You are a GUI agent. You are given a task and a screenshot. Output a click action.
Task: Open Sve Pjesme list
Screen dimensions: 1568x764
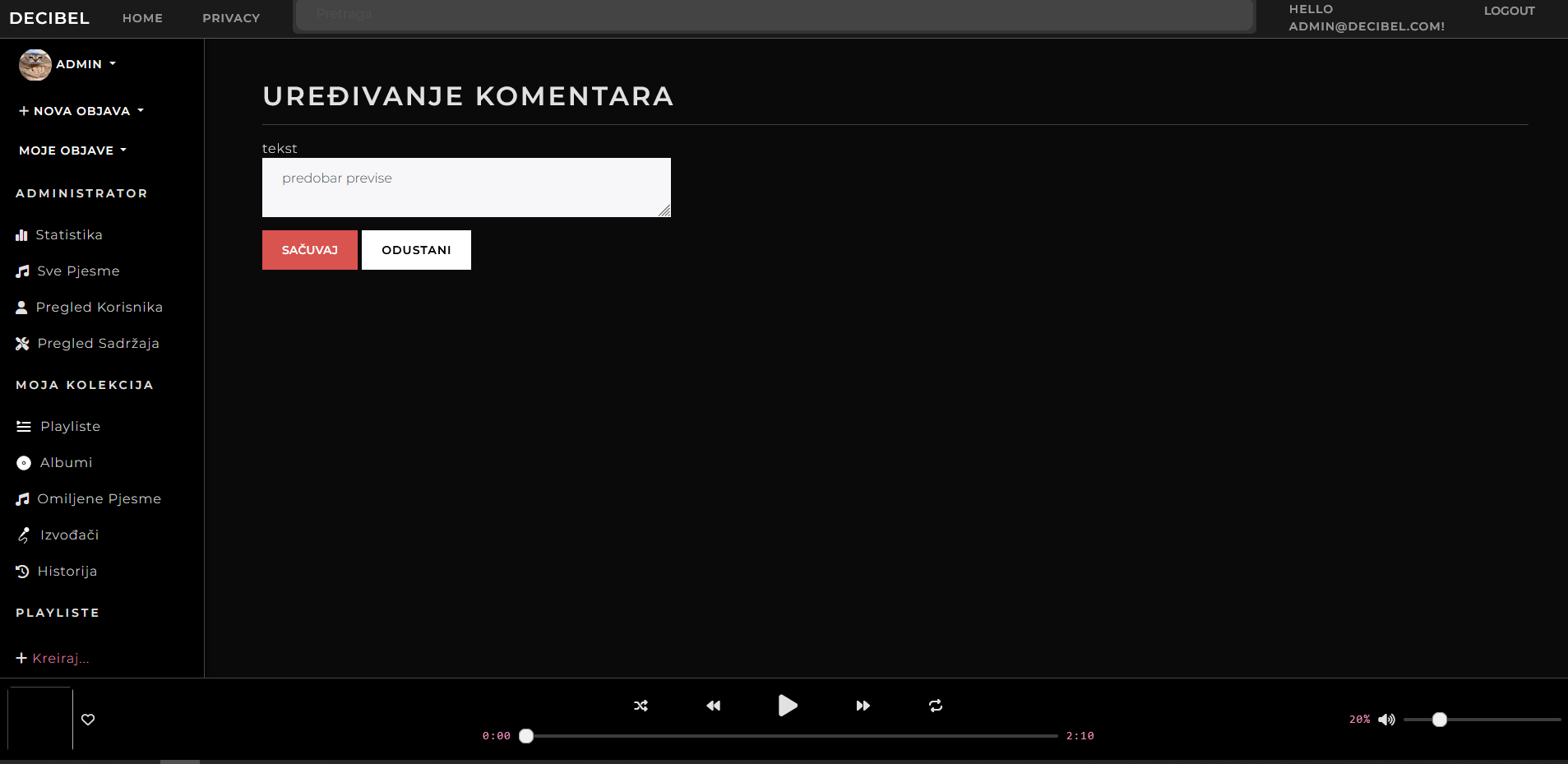pos(78,271)
